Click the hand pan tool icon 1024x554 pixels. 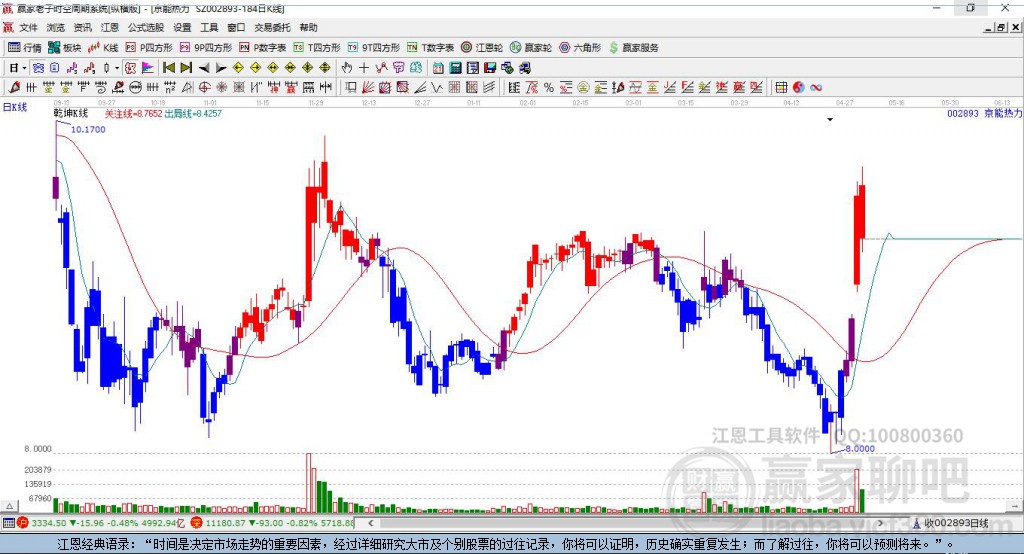point(346,68)
